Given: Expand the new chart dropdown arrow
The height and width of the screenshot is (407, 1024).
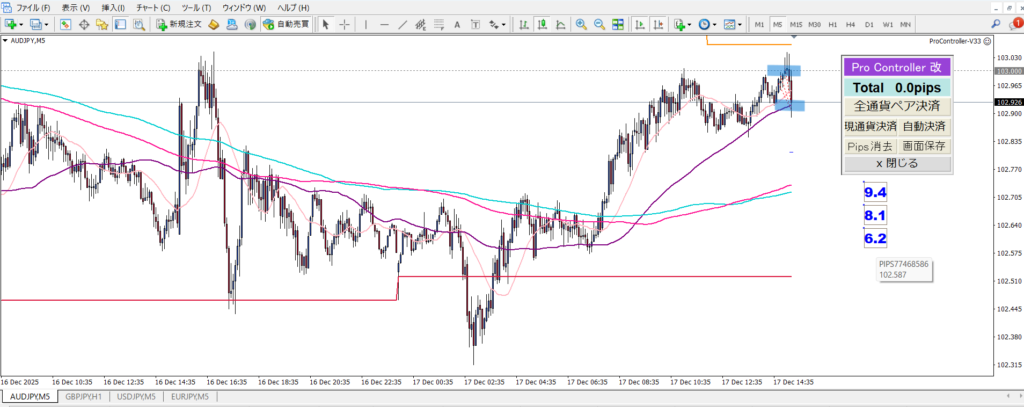Looking at the screenshot, I should click(x=21, y=24).
